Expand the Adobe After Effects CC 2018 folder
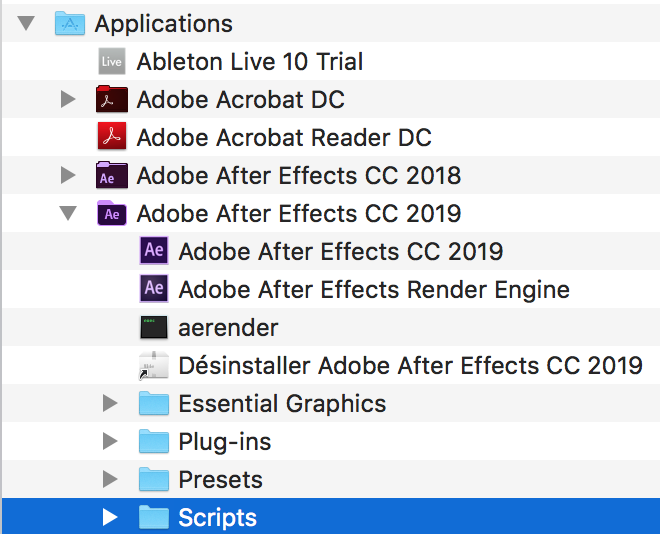Image resolution: width=660 pixels, height=534 pixels. 68,176
